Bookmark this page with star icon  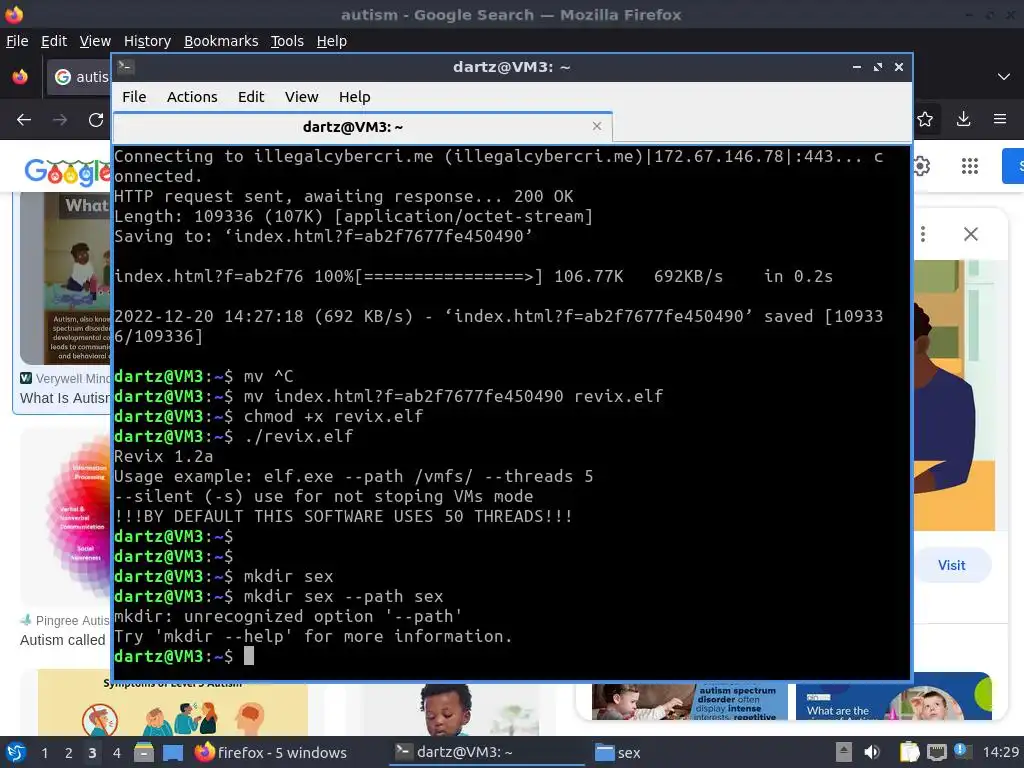pos(925,120)
